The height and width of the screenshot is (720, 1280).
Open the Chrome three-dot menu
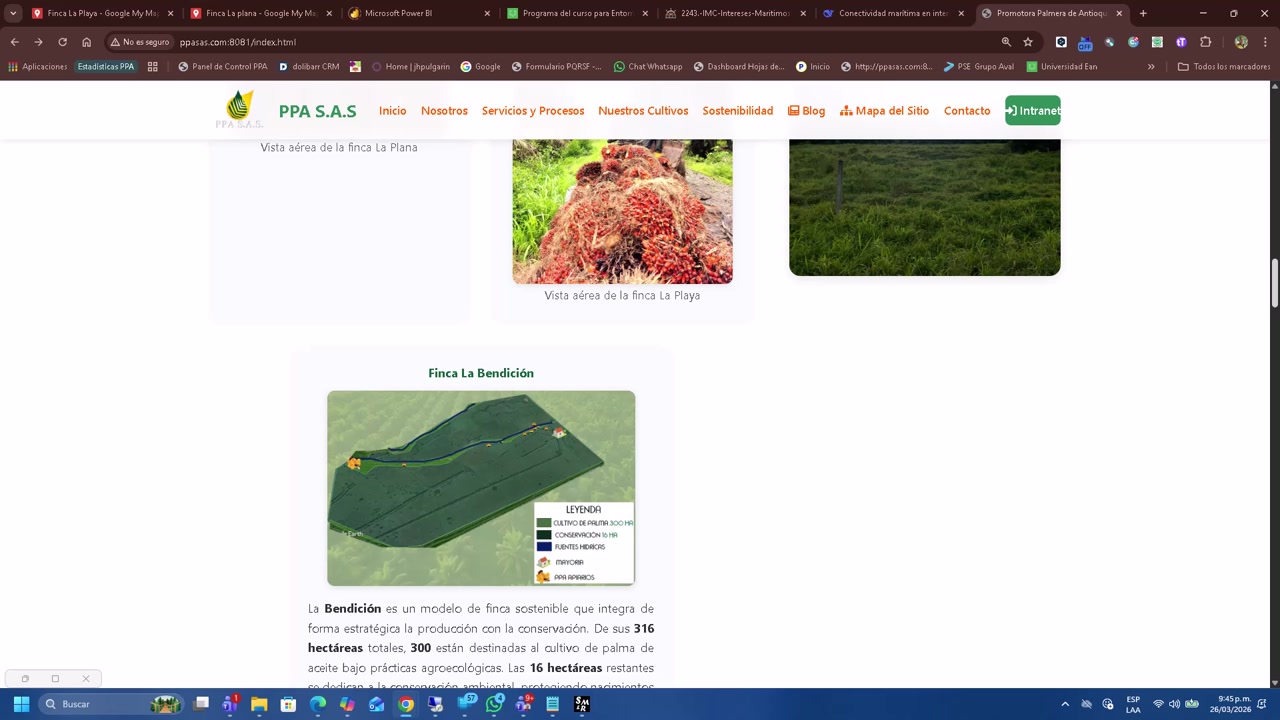coord(1265,42)
